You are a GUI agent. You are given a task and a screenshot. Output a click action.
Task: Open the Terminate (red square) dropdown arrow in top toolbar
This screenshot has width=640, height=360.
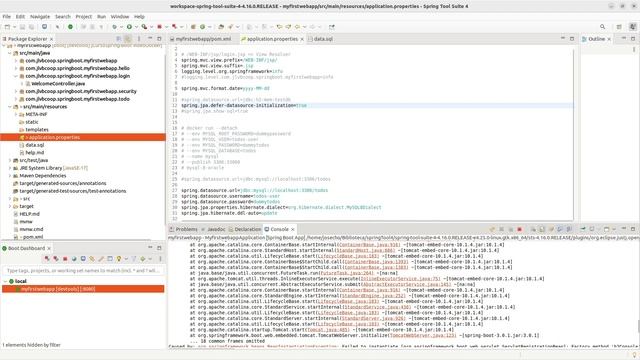click(167, 27)
